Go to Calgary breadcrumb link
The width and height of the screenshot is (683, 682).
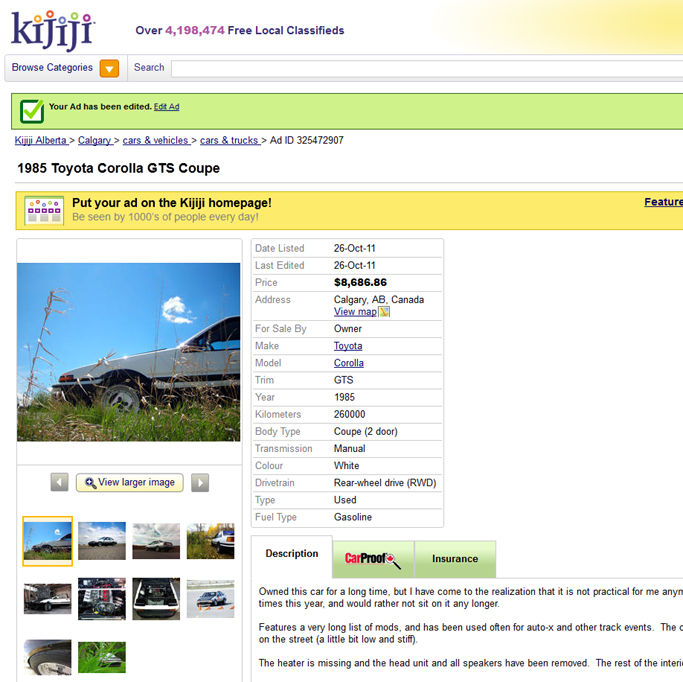tap(95, 140)
